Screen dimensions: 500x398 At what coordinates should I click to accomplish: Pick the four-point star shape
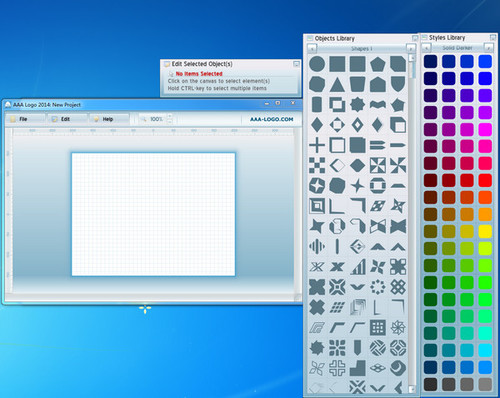(x=357, y=186)
